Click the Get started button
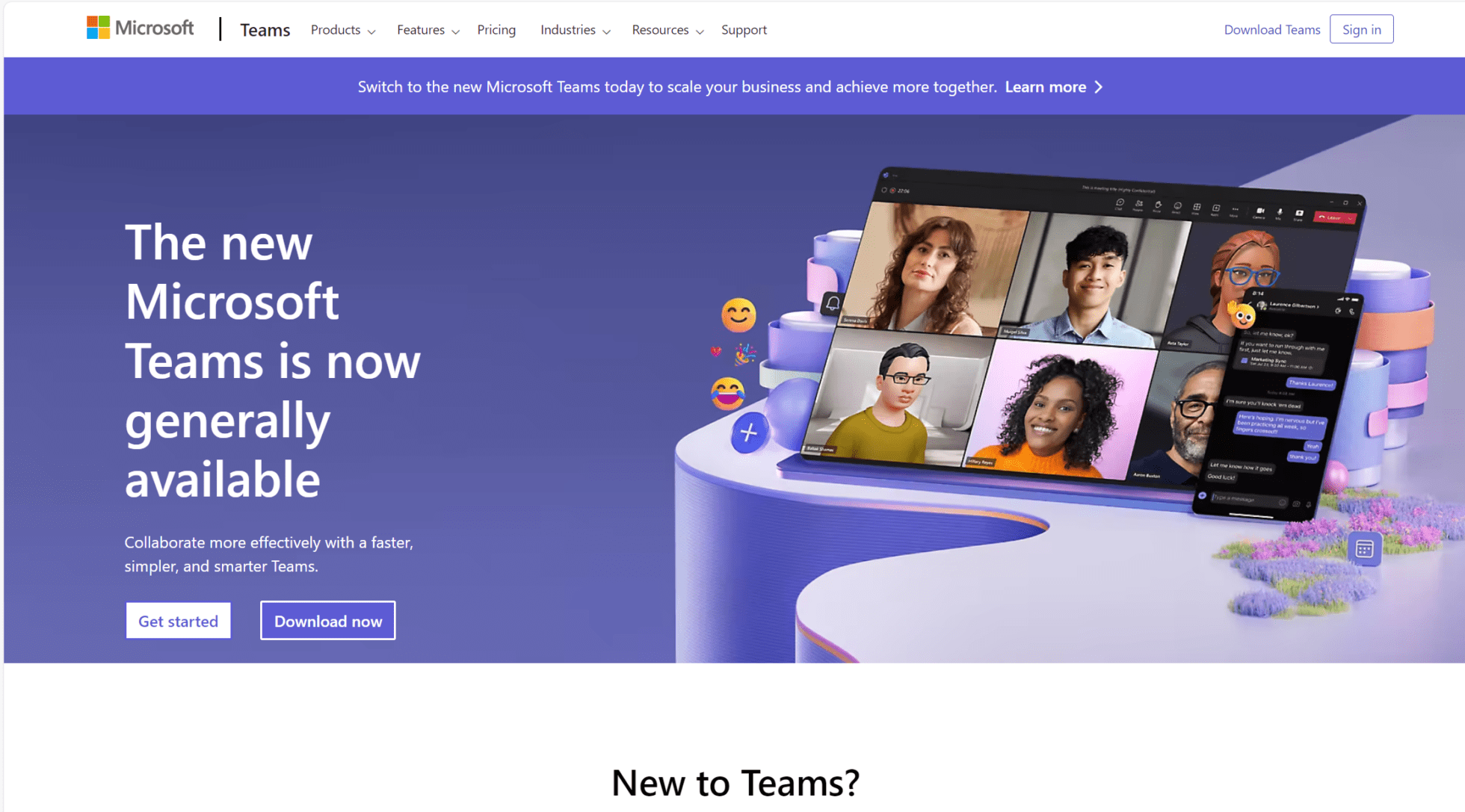Screen dimensions: 1465x812 coord(178,621)
